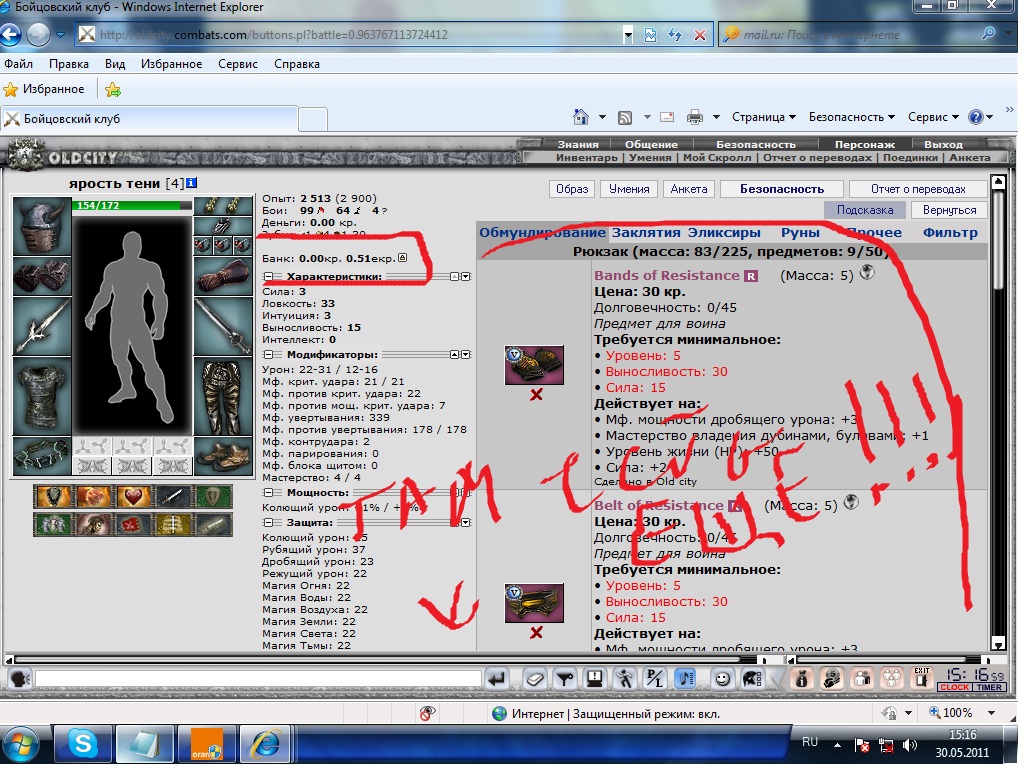Switch to the CLOCK display
1024x768 pixels.
(x=955, y=687)
